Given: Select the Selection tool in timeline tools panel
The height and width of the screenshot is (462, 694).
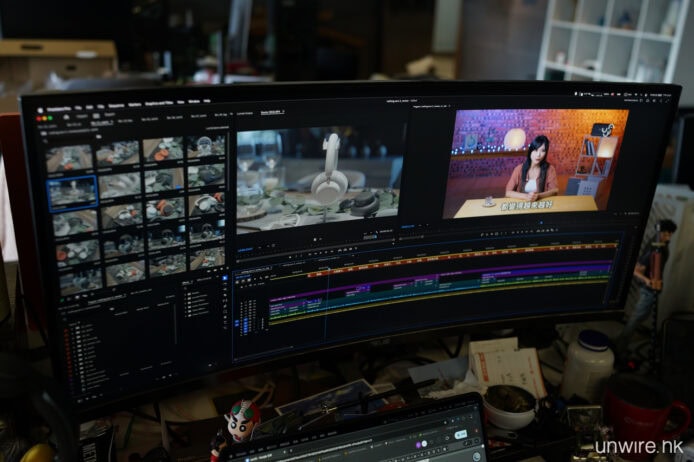Looking at the screenshot, I should click(x=238, y=284).
